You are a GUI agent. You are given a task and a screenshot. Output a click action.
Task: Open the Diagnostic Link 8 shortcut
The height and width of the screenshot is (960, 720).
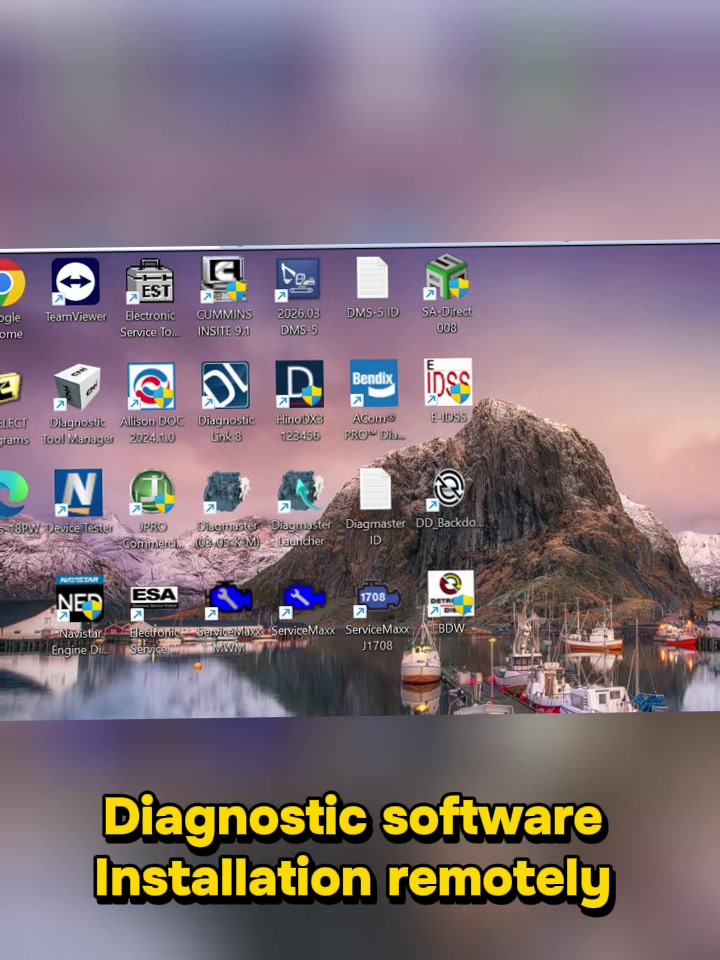click(225, 385)
